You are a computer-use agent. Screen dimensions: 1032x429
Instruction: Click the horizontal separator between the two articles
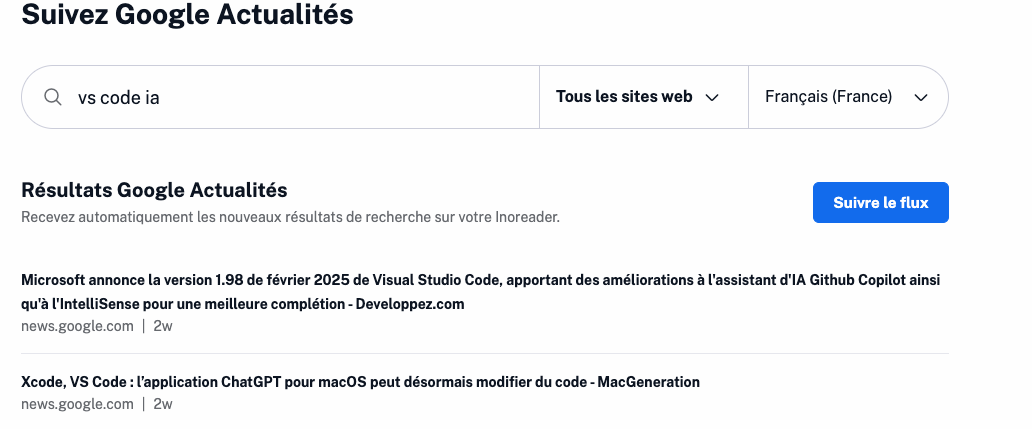[484, 353]
